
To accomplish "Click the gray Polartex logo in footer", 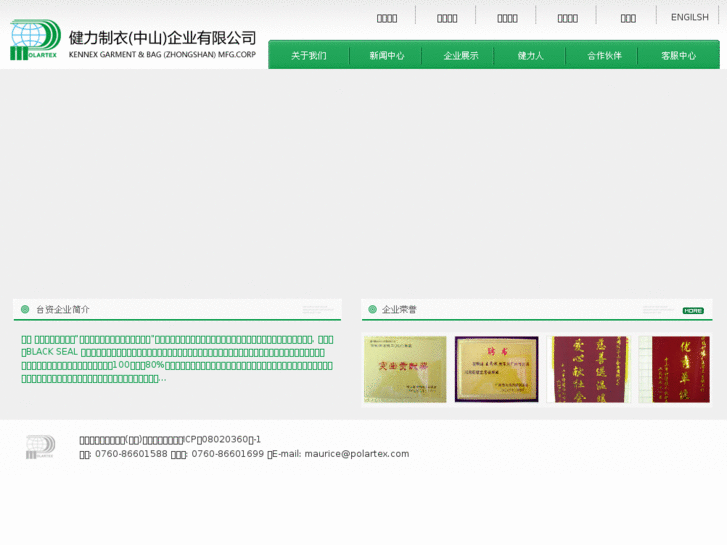I will coord(40,447).
